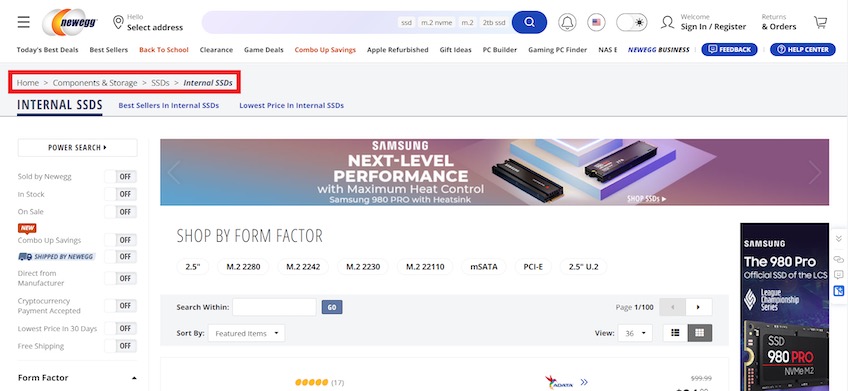Expand the Power Search panel
848x391 pixels.
(x=77, y=147)
